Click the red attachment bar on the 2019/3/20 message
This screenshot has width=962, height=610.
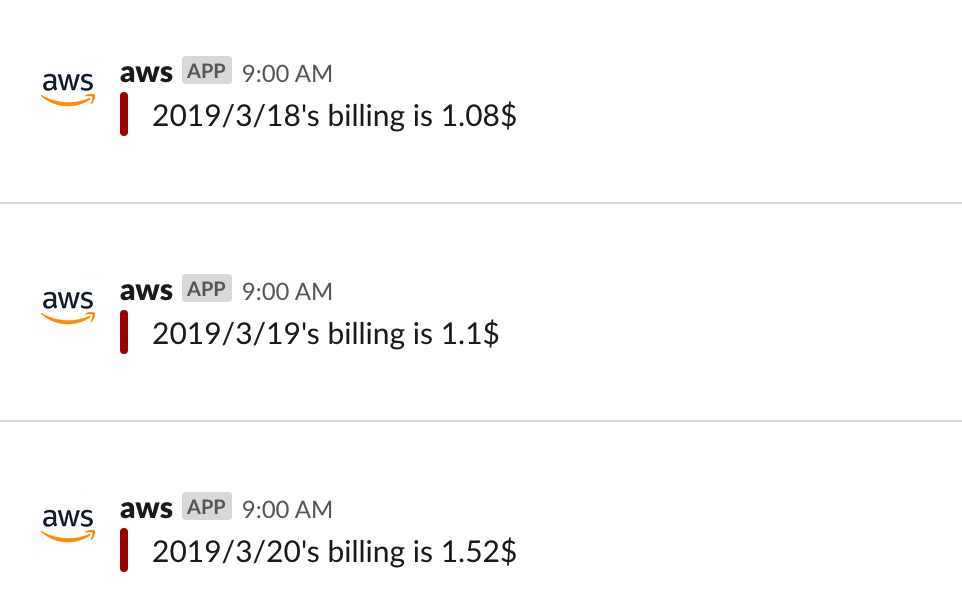coord(124,550)
